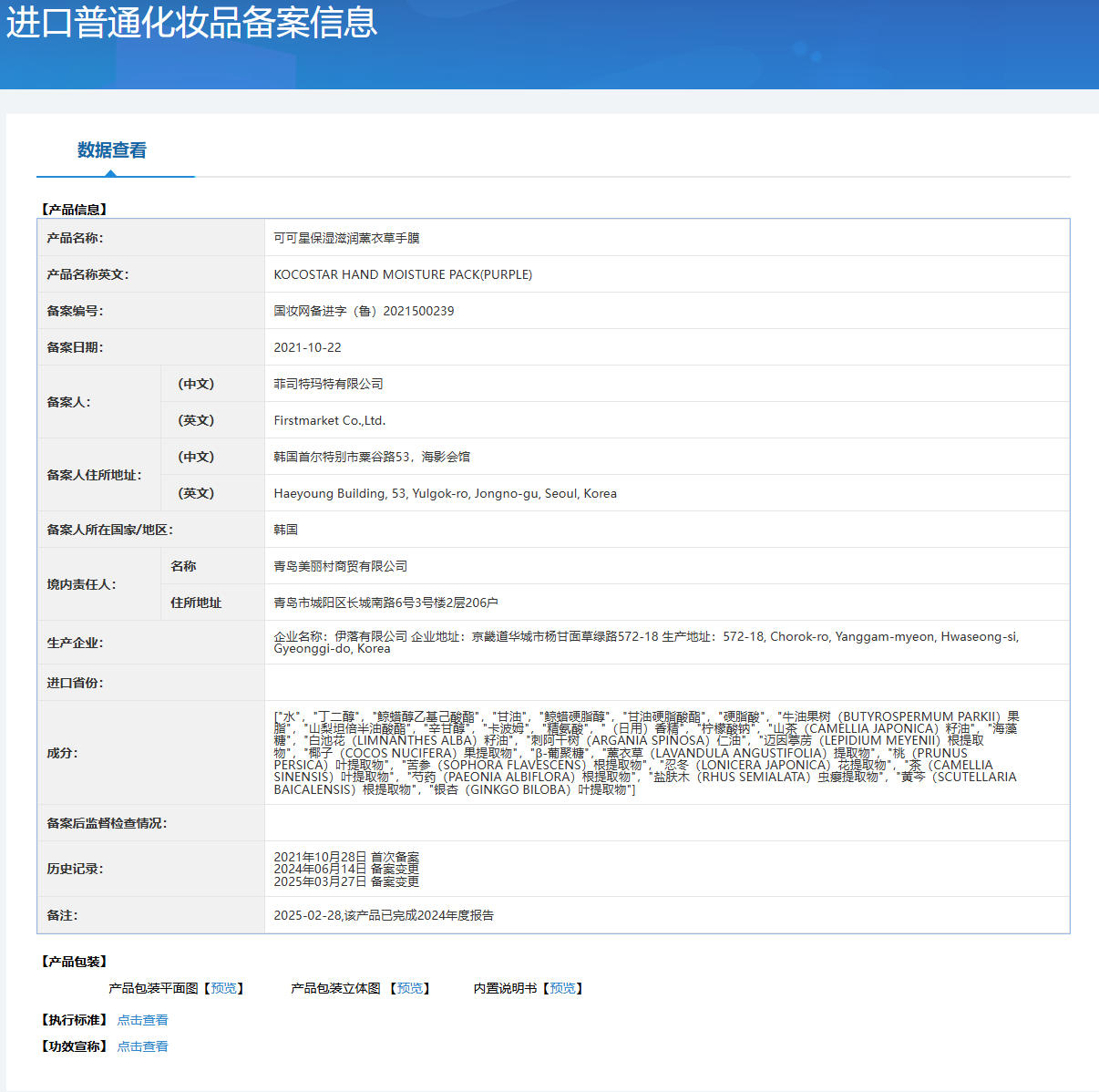1099x1092 pixels.
Task: Click the filing date 2021-10-22
Action: [307, 347]
